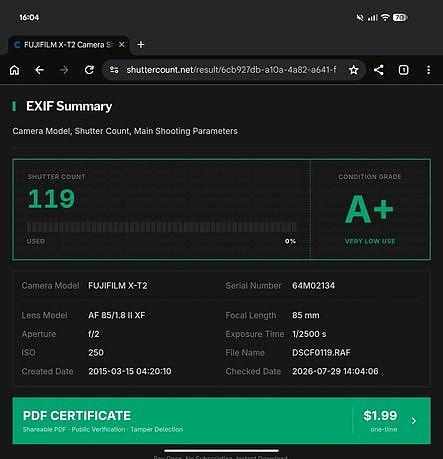
Task: Tap serial number 64M02134
Action: (x=313, y=286)
